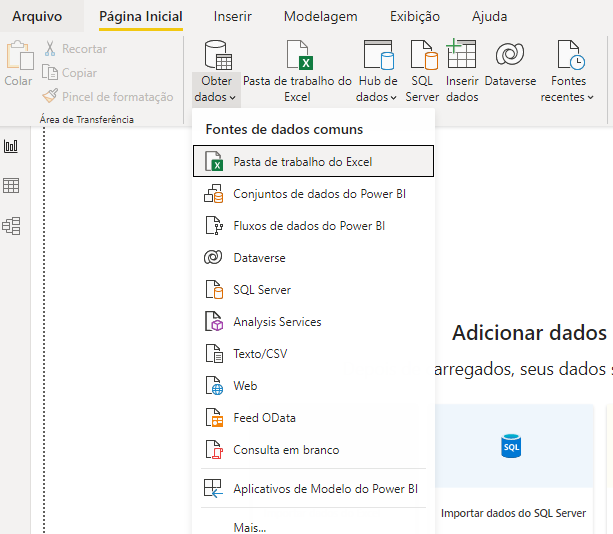This screenshot has height=534, width=613.
Task: Click the Hub de dados icon
Action: point(378,55)
